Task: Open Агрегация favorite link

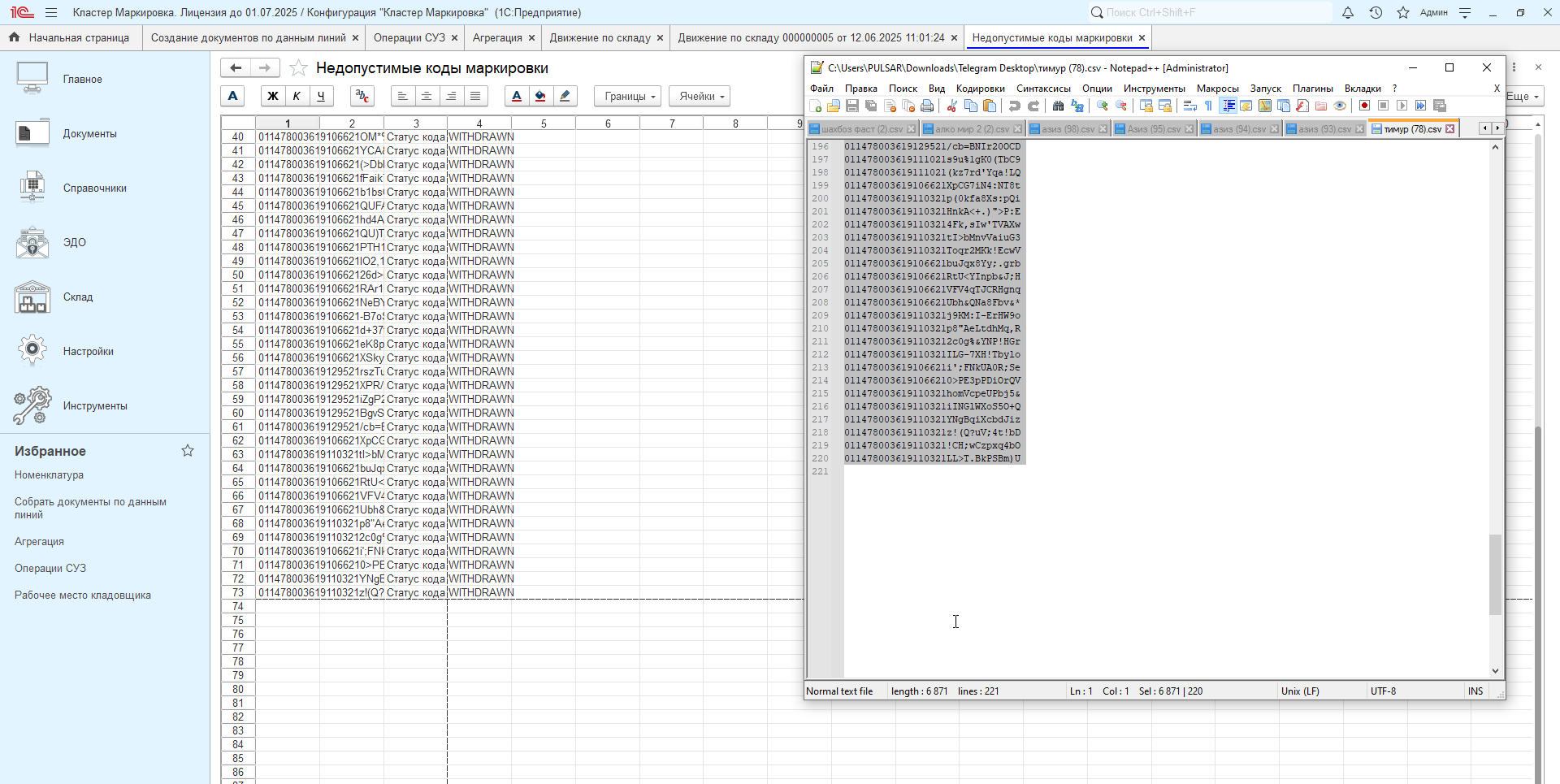Action: click(39, 541)
